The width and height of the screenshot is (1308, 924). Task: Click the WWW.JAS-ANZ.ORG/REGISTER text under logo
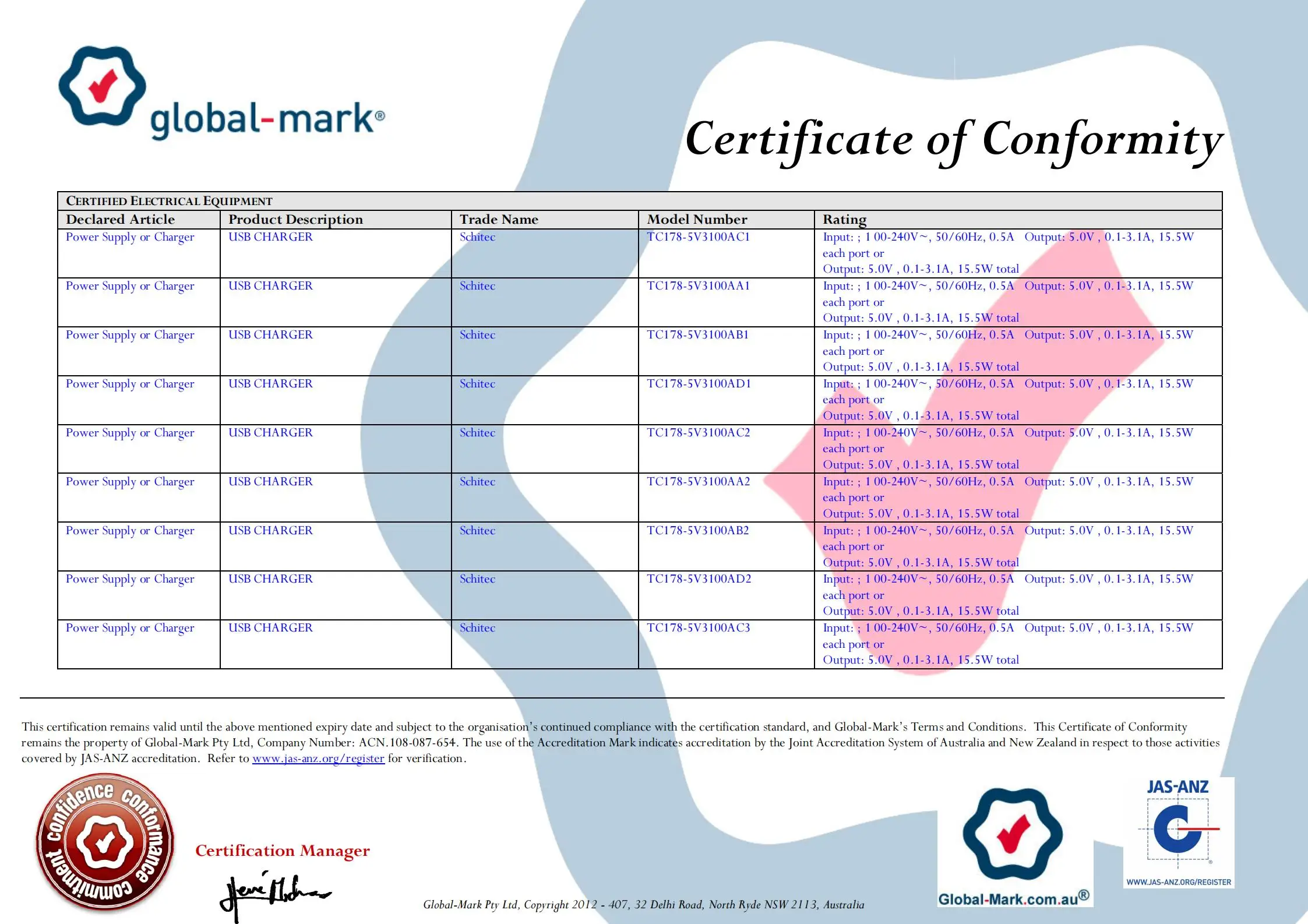point(1178,882)
